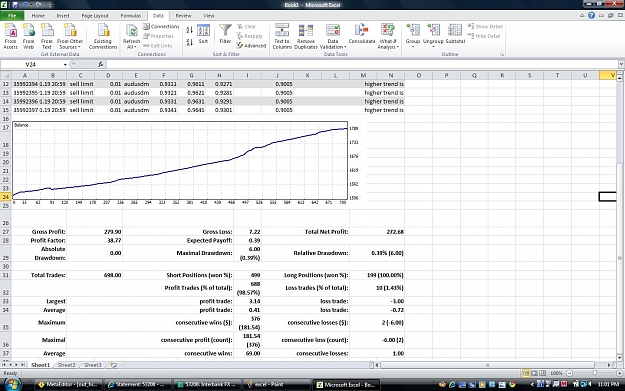Switch to the Insert tab
The height and width of the screenshot is (391, 625).
[x=63, y=16]
